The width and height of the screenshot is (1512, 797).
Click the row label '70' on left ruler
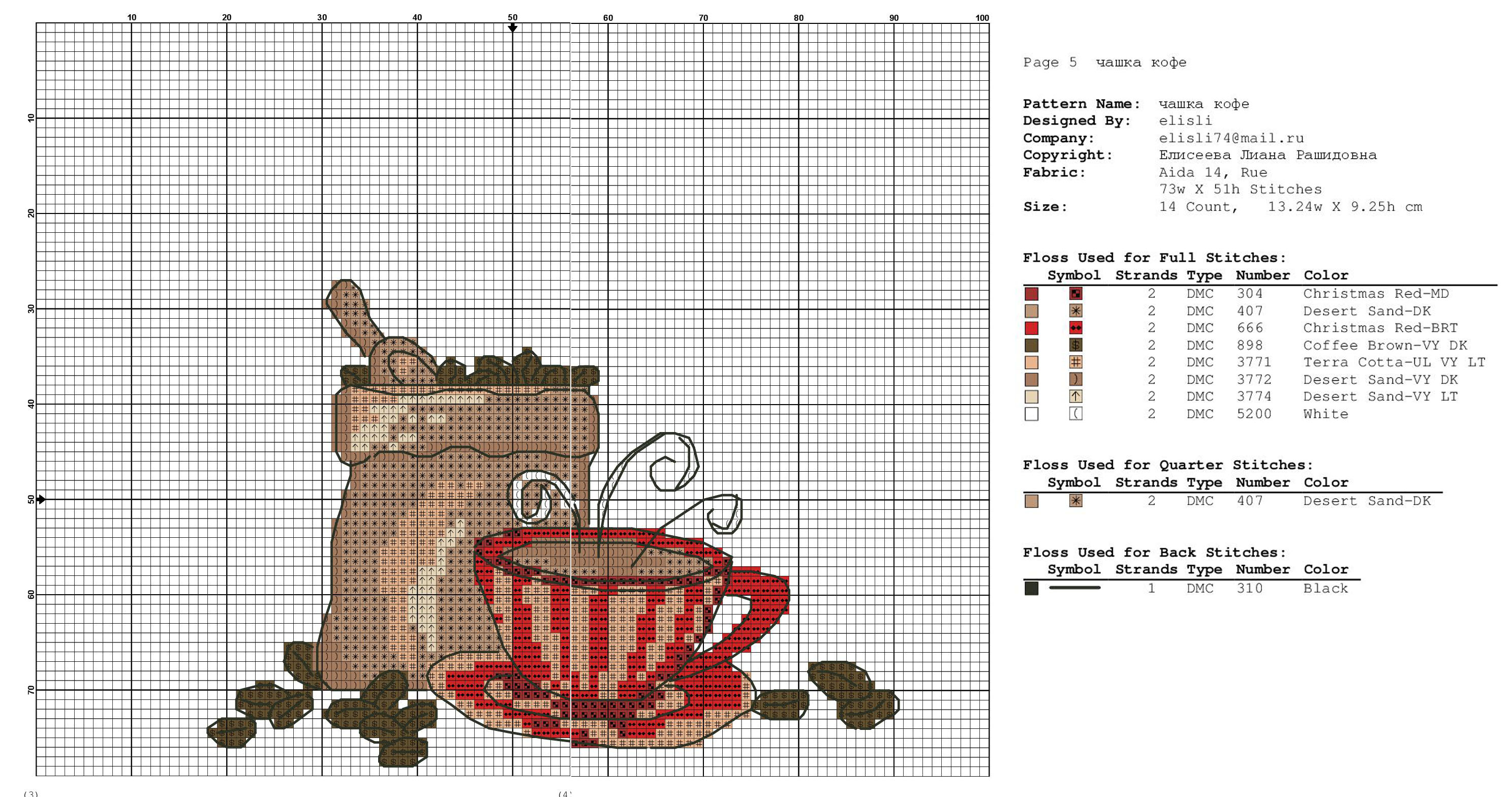(30, 690)
